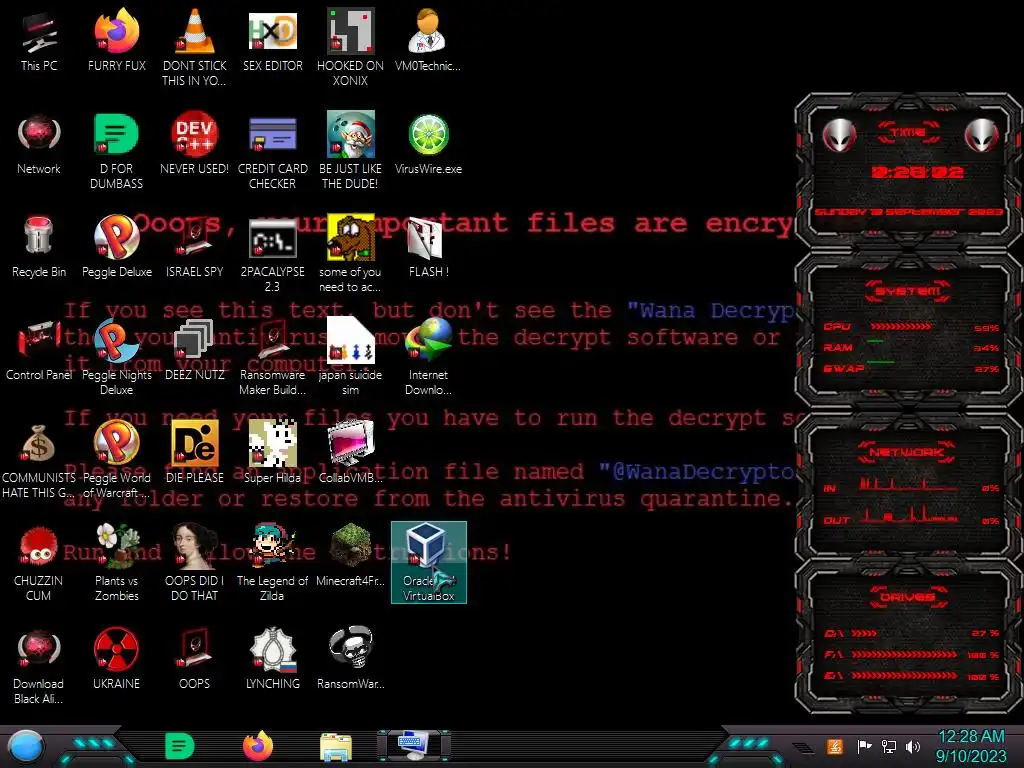Click the left alien head on TIME gadget
This screenshot has width=1024, height=768.
pos(839,136)
